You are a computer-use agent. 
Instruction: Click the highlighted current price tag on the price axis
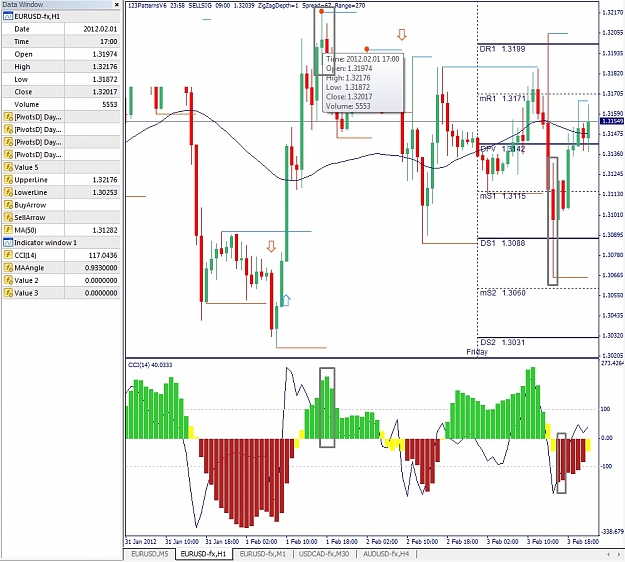pyautogui.click(x=612, y=121)
